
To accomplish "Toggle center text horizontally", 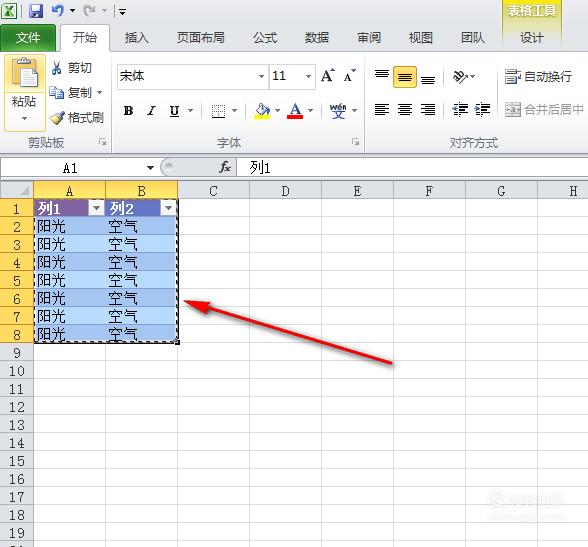I will click(405, 109).
